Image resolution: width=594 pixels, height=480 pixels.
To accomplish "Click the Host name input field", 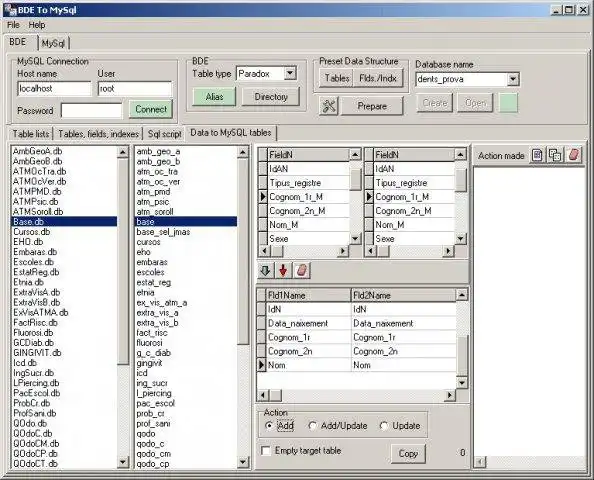I will 54,89.
